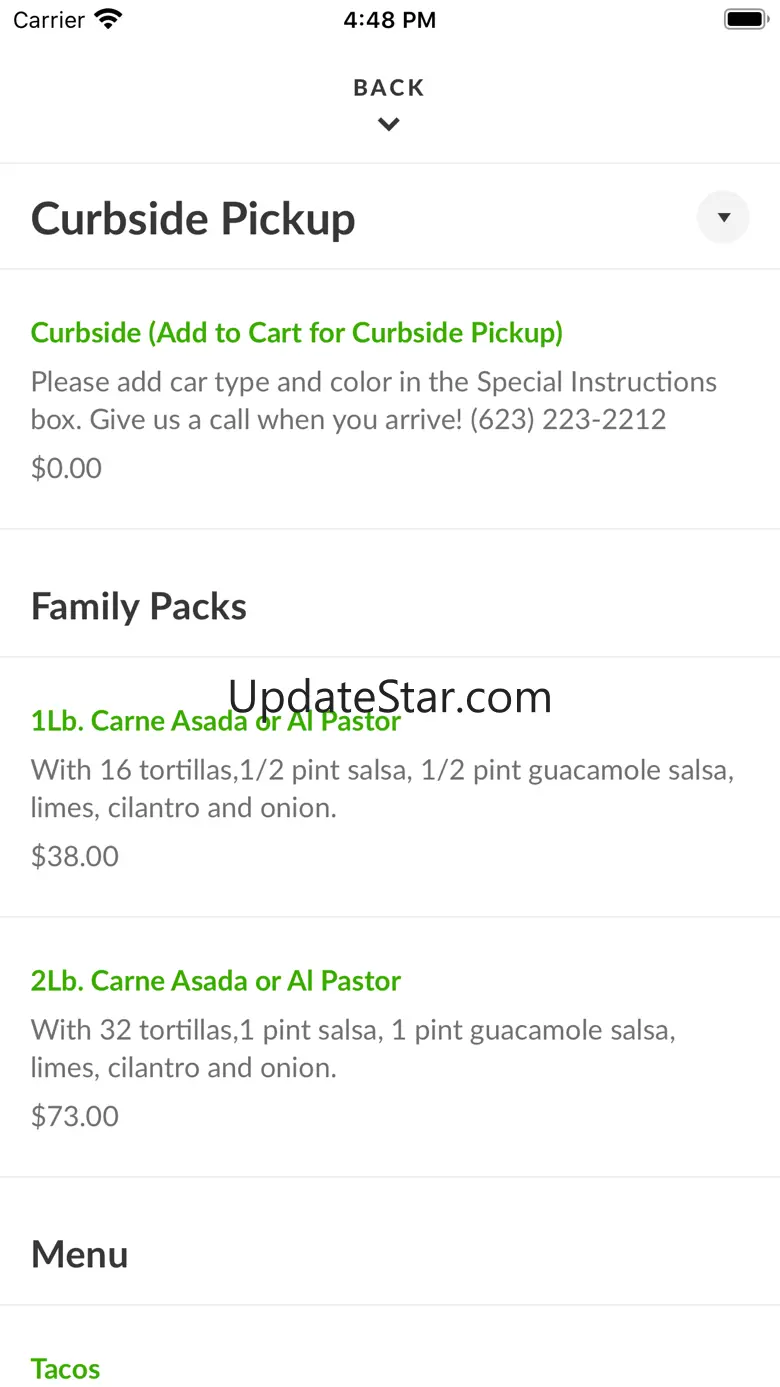The width and height of the screenshot is (780, 1387).
Task: Select the Family Packs section heading
Action: [x=138, y=607]
